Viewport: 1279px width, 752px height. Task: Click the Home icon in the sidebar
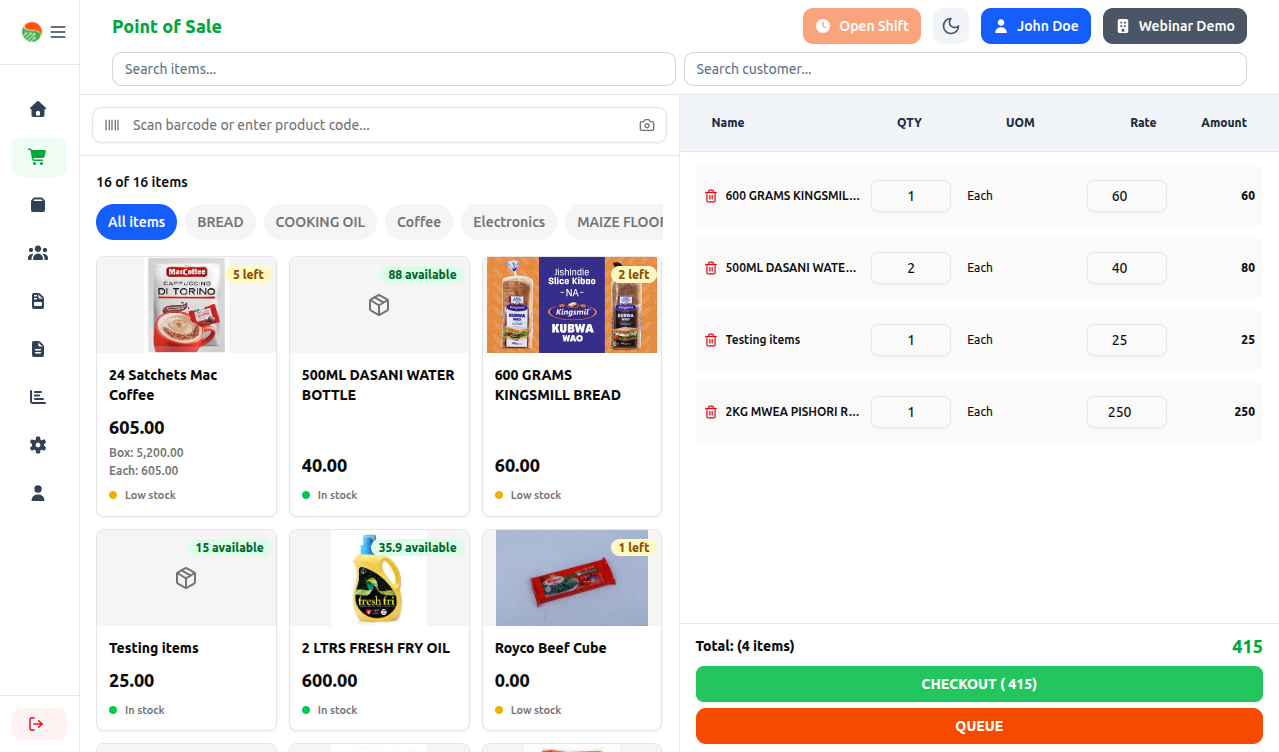(x=38, y=109)
